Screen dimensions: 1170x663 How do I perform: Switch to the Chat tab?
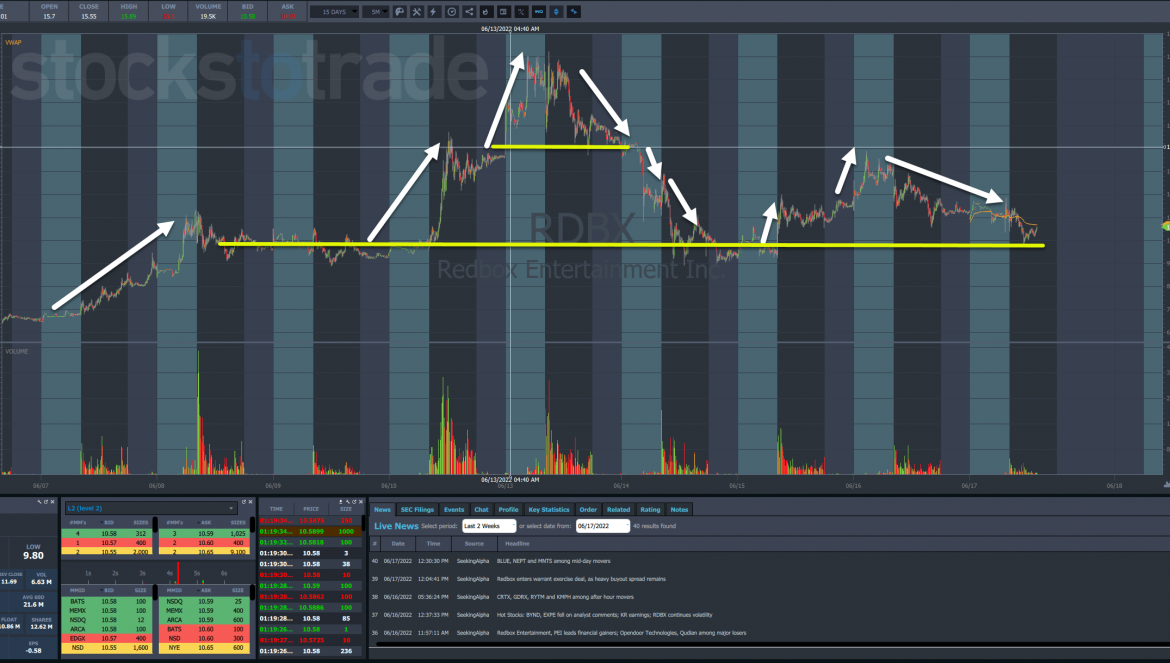coord(481,509)
